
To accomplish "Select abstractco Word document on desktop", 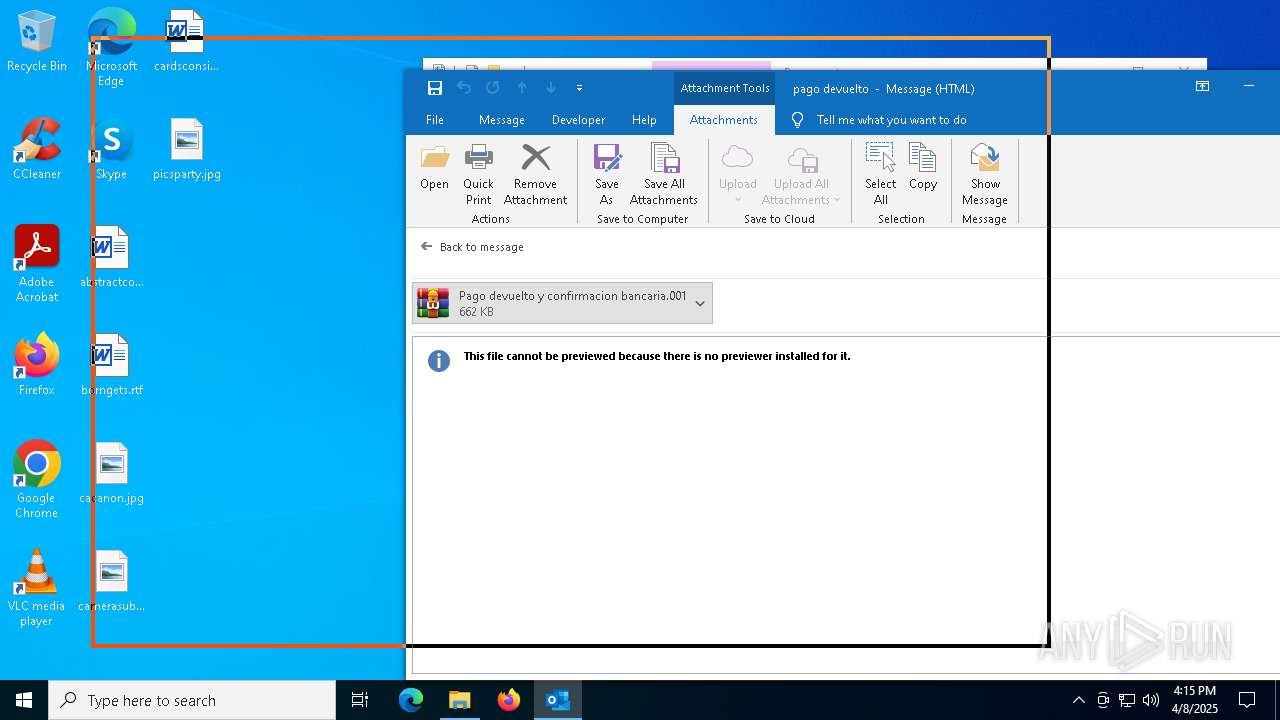I will click(x=111, y=258).
